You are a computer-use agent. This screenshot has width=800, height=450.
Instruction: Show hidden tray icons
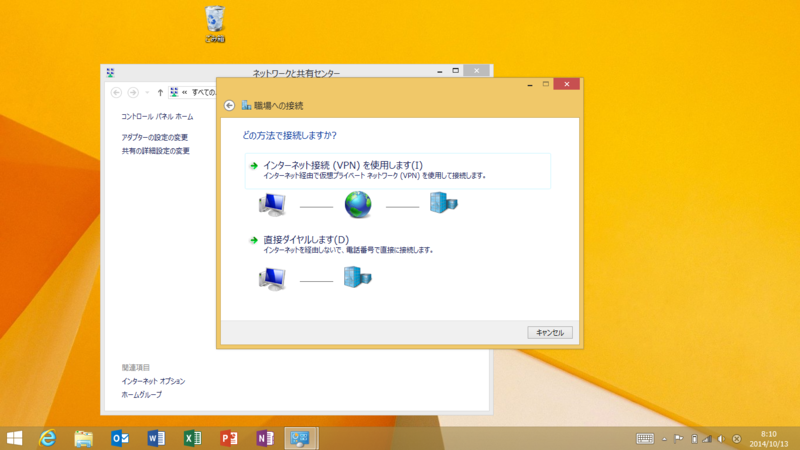click(x=664, y=439)
